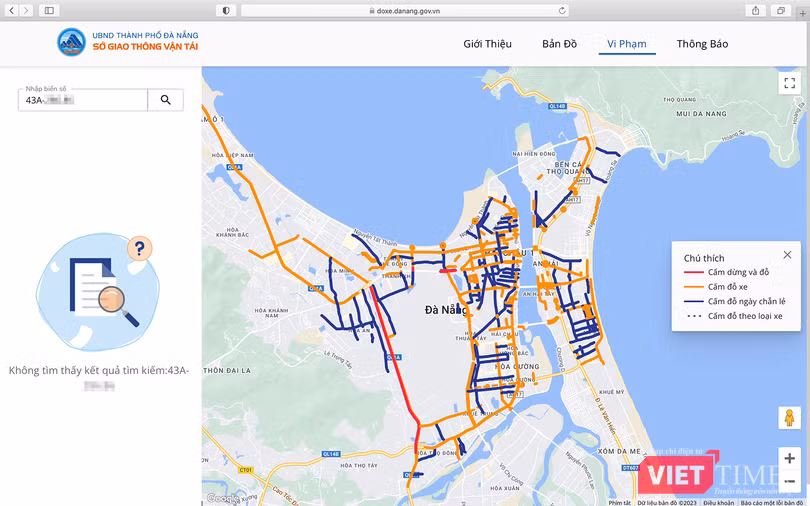Click the XÓM DA ME map label
Viewport: 810px width, 506px height.
point(619,451)
